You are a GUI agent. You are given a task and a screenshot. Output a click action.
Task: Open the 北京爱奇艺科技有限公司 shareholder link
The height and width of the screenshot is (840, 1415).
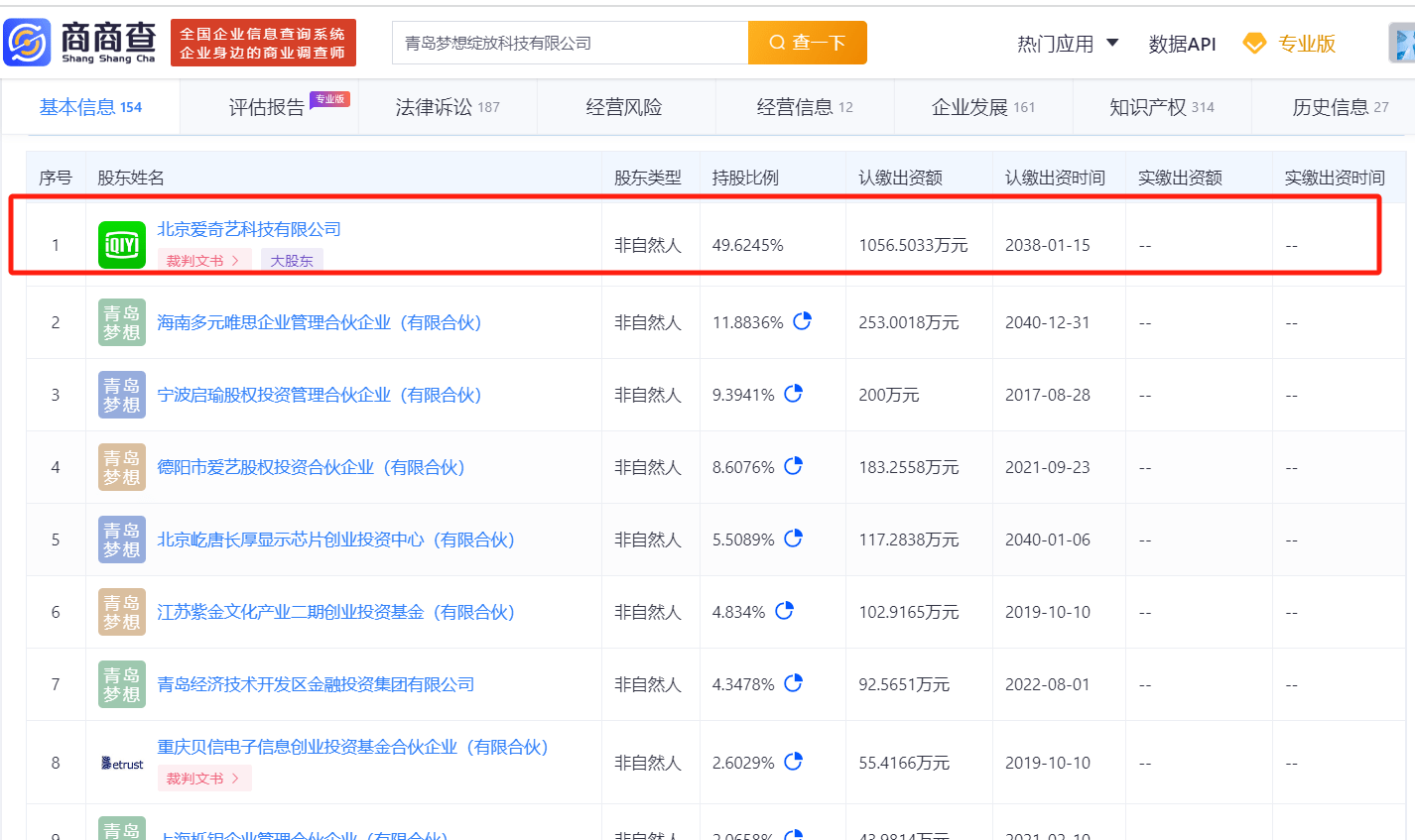(x=249, y=229)
